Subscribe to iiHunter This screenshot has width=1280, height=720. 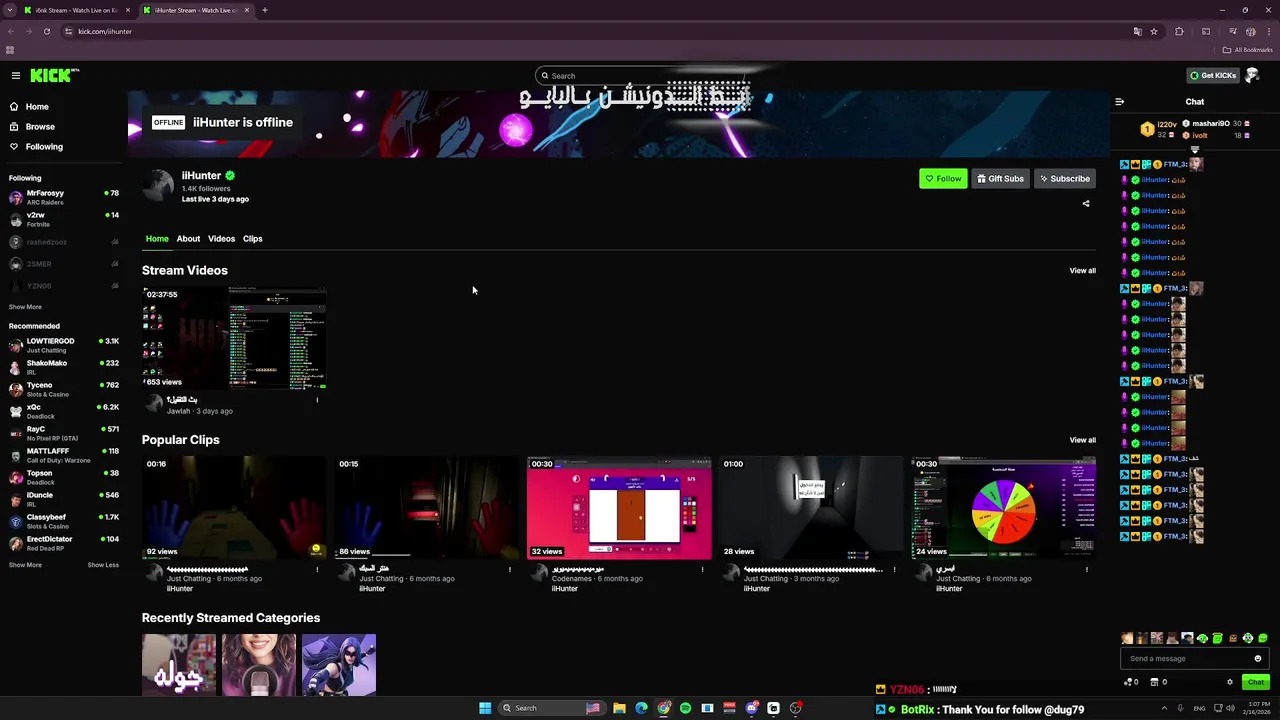tap(1065, 179)
